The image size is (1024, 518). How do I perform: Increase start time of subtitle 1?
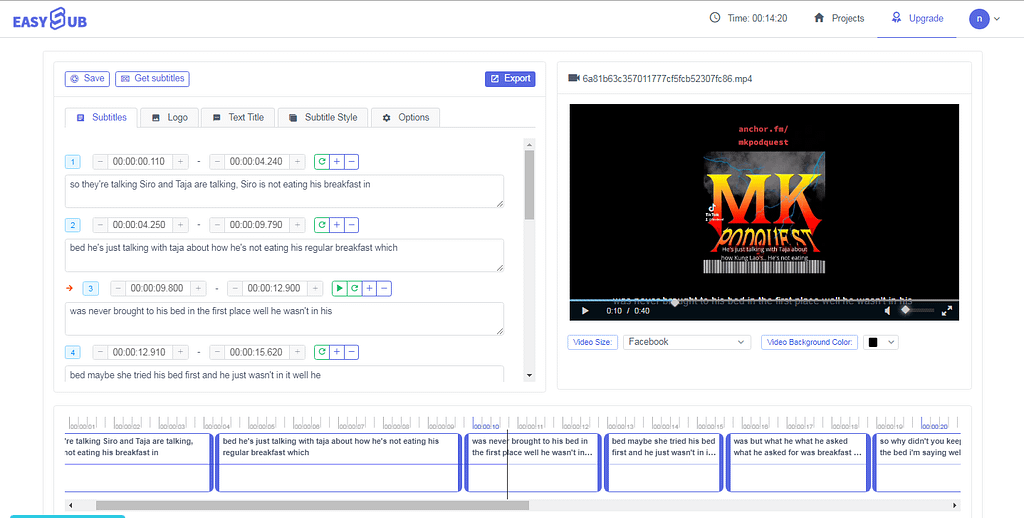tap(181, 161)
